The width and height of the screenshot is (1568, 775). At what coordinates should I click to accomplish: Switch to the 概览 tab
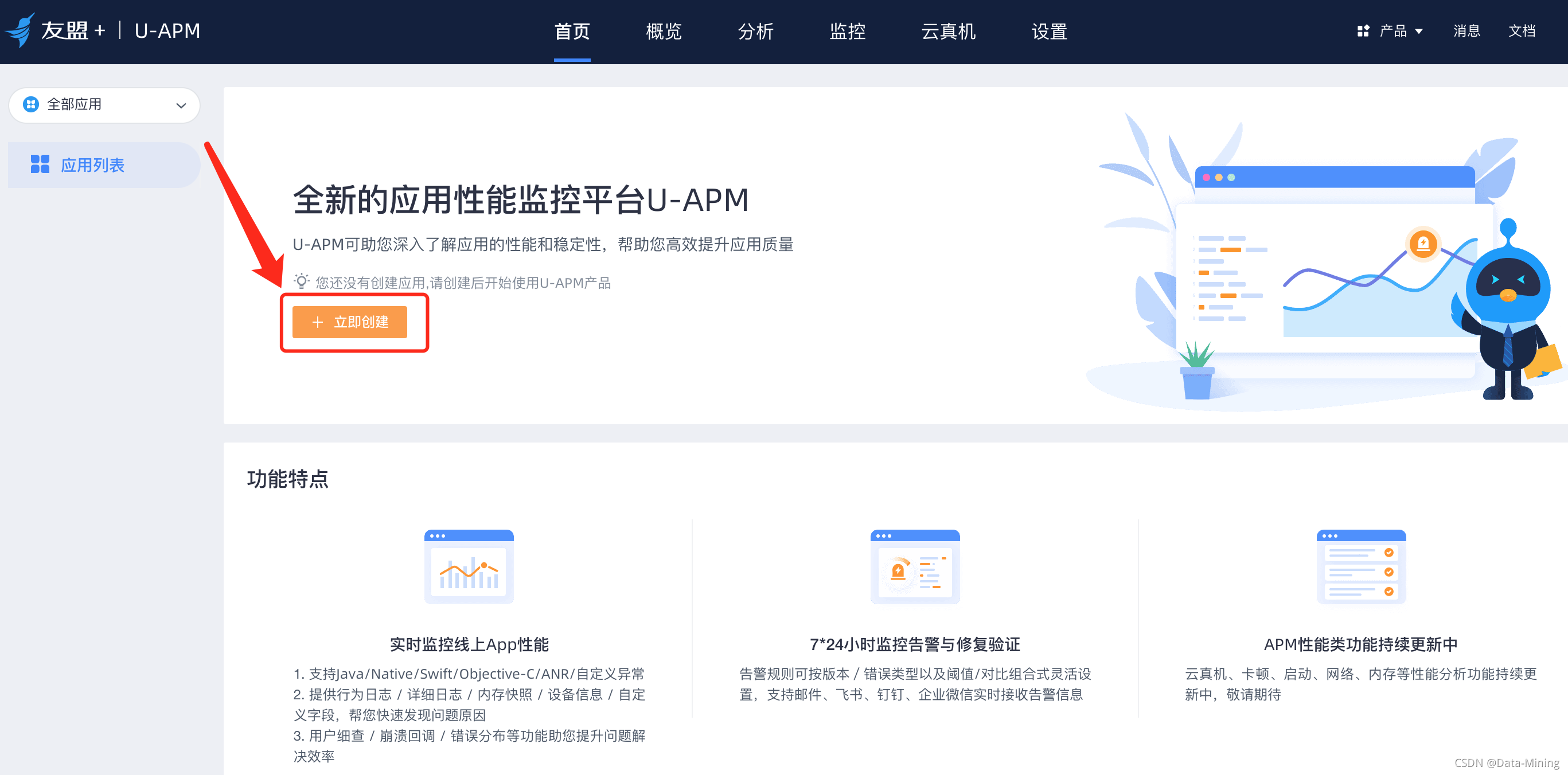tap(664, 31)
